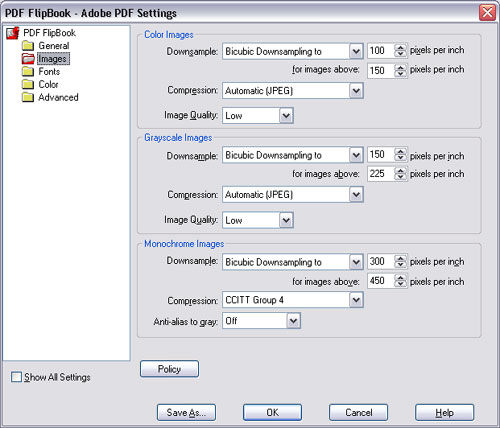Open the Advanced folder icon

[x=28, y=97]
